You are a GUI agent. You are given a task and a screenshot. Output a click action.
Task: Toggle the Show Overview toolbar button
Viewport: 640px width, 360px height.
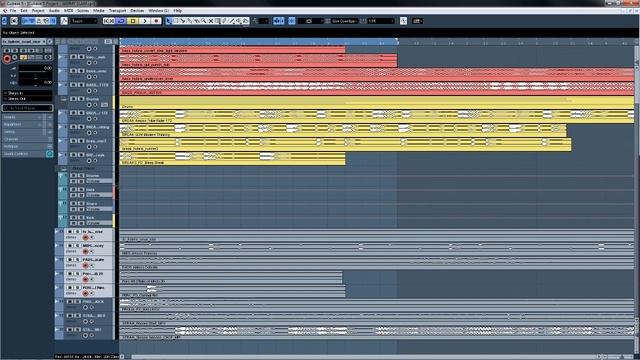(x=39, y=21)
